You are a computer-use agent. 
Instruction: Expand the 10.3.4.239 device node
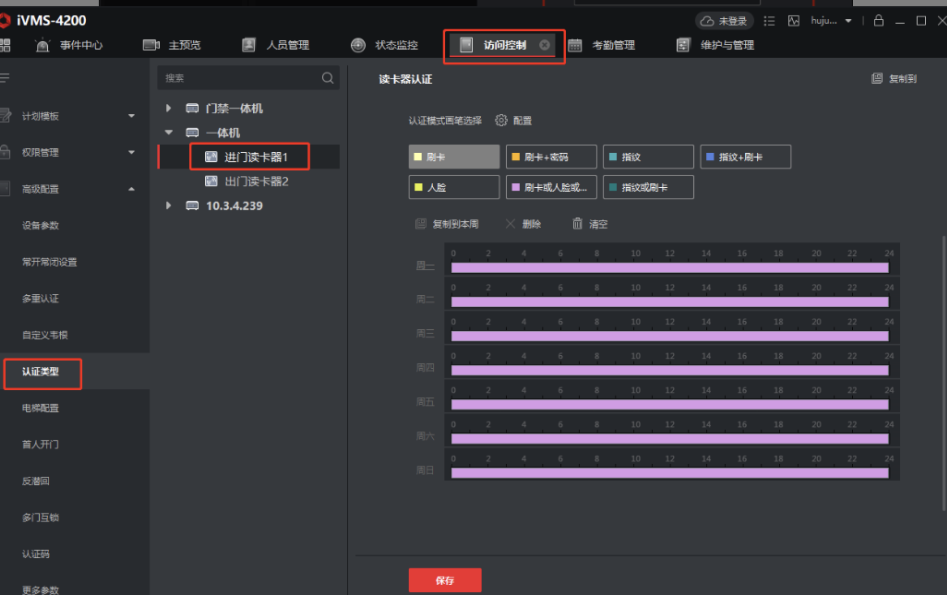(167, 205)
